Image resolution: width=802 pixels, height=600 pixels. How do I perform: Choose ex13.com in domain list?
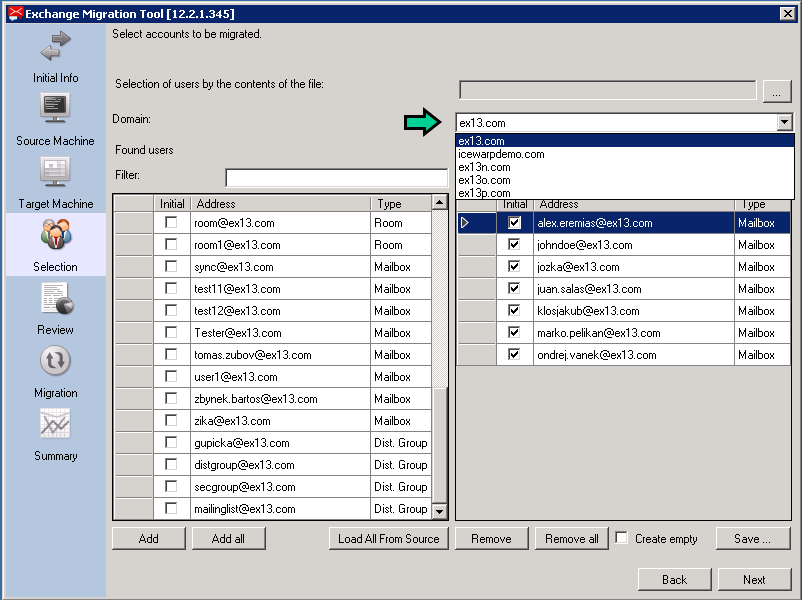point(625,141)
